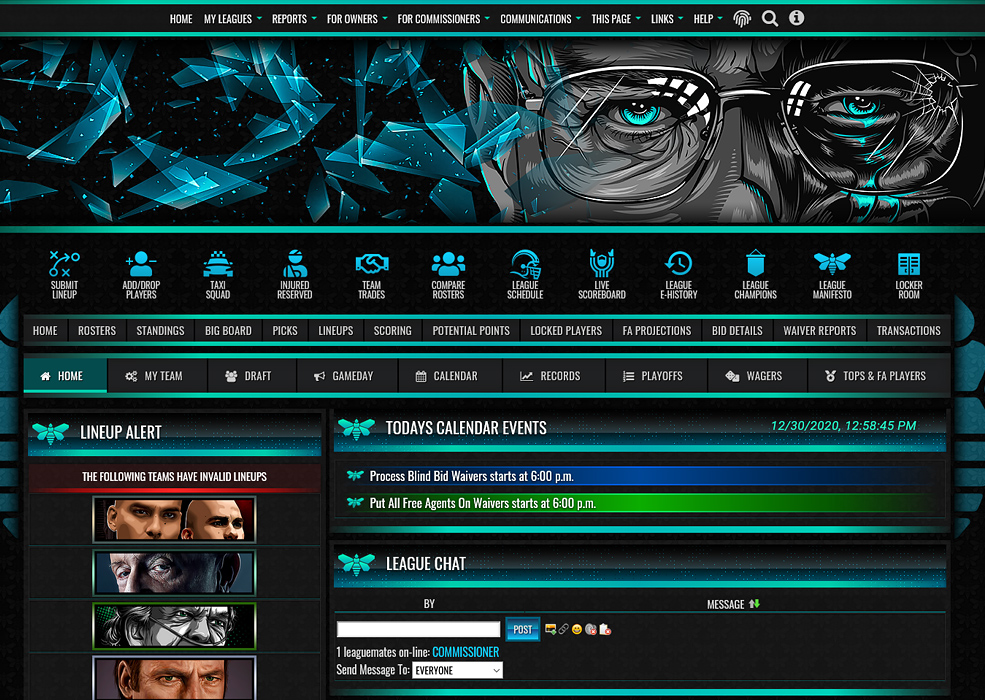Open League Schedule helmet icon
The height and width of the screenshot is (700, 985).
pyautogui.click(x=525, y=275)
